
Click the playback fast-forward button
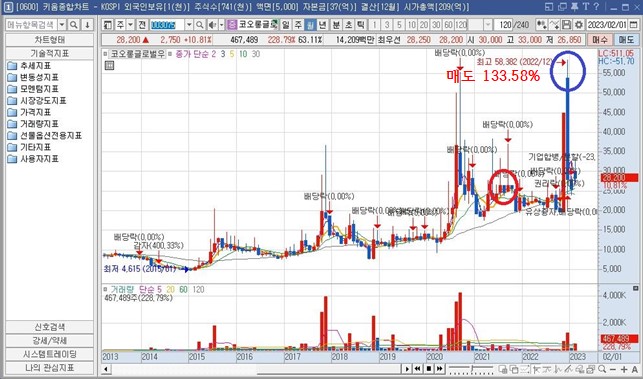click(x=440, y=369)
